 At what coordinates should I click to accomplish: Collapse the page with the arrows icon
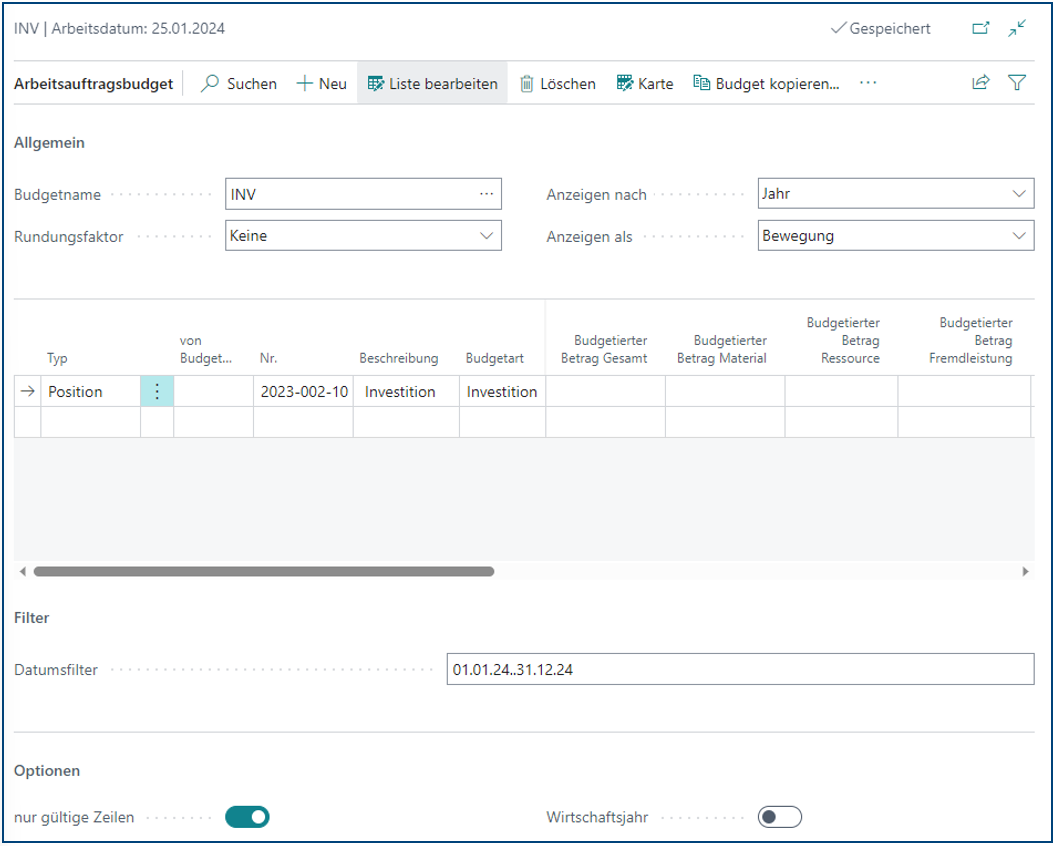click(x=1017, y=28)
